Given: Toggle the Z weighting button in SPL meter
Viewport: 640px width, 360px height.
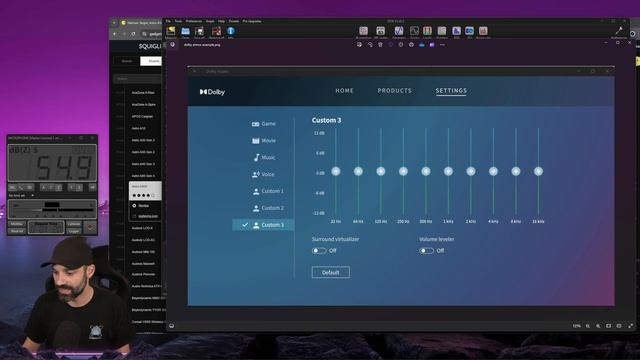Looking at the screenshot, I should (58, 187).
